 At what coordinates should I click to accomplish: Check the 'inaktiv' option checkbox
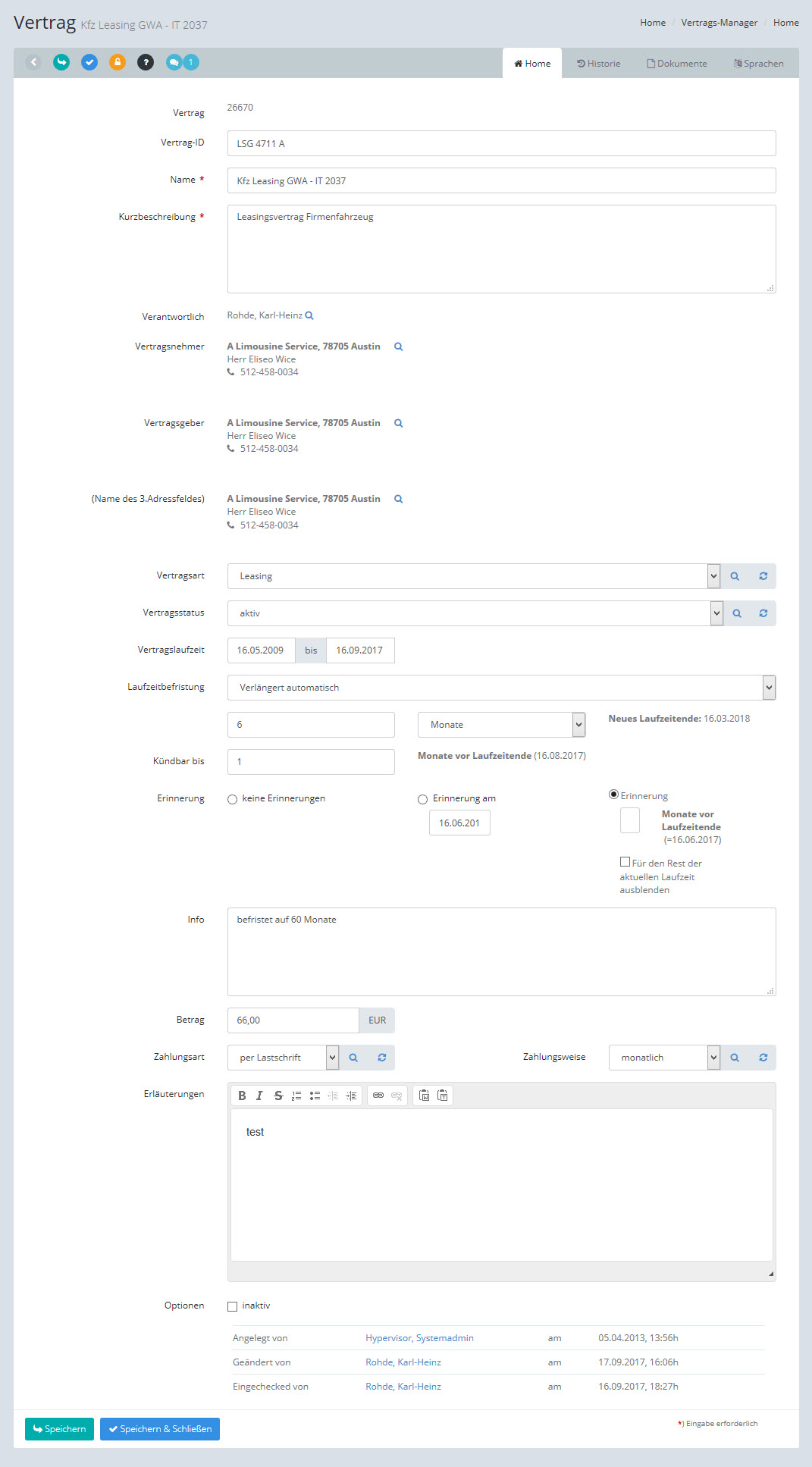tap(233, 1306)
